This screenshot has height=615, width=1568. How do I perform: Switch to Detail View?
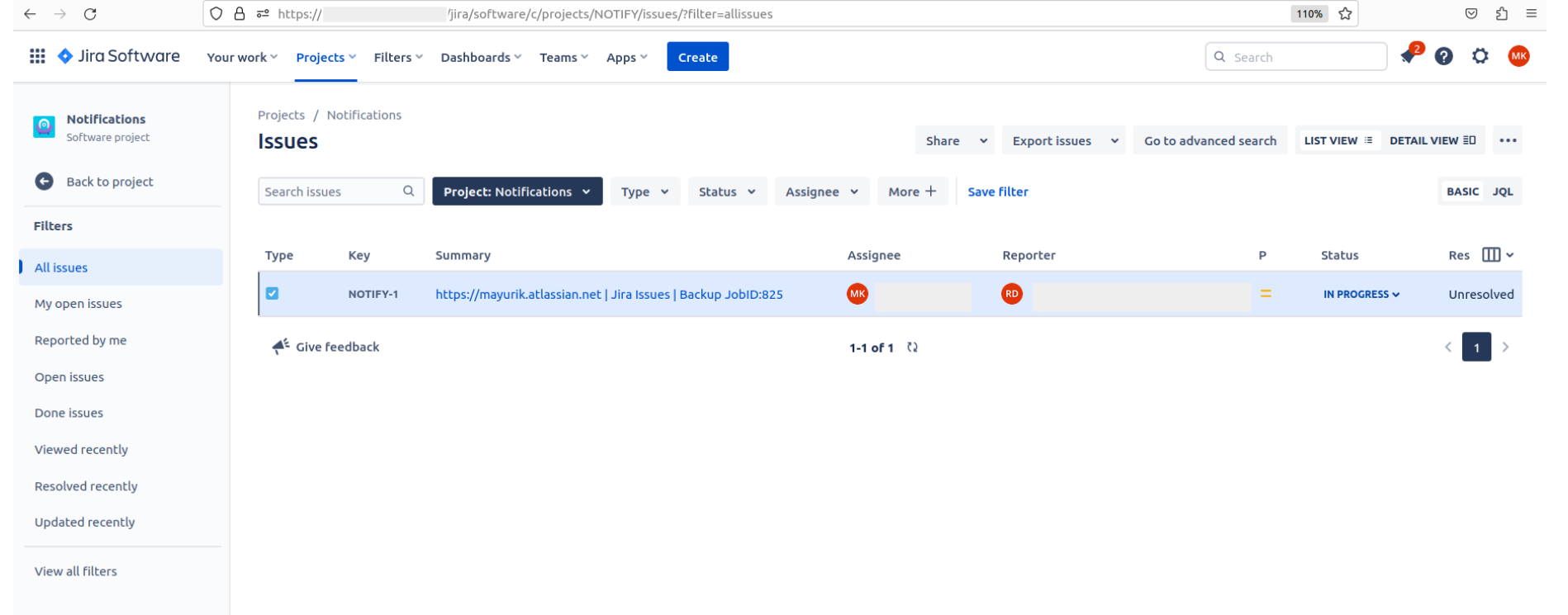pyautogui.click(x=1432, y=140)
